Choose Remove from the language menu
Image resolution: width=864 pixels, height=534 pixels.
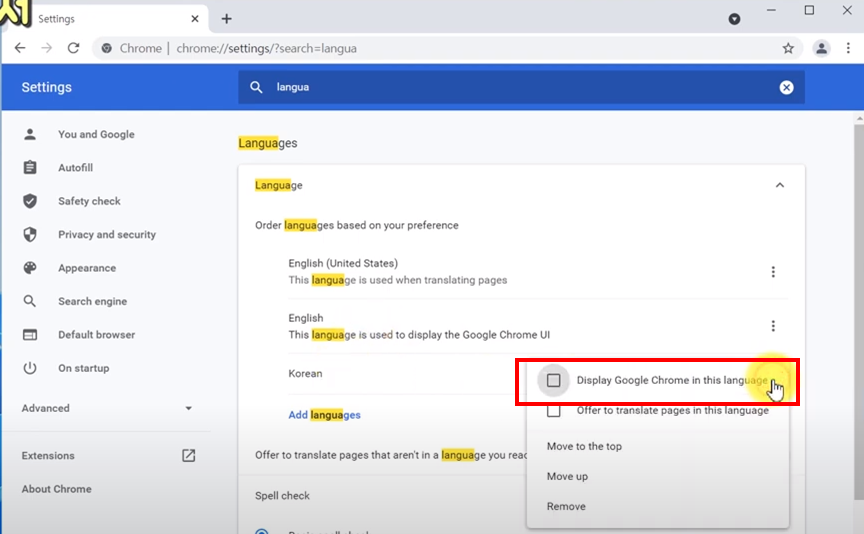566,506
